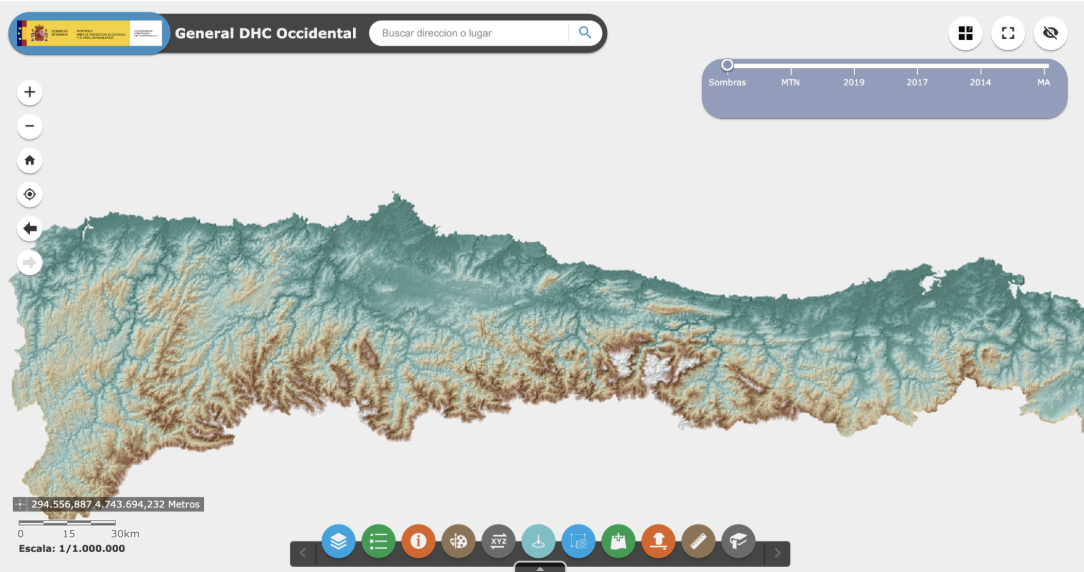Expand the bottom toolbar panel arrow
The image size is (1084, 572).
[x=540, y=568]
